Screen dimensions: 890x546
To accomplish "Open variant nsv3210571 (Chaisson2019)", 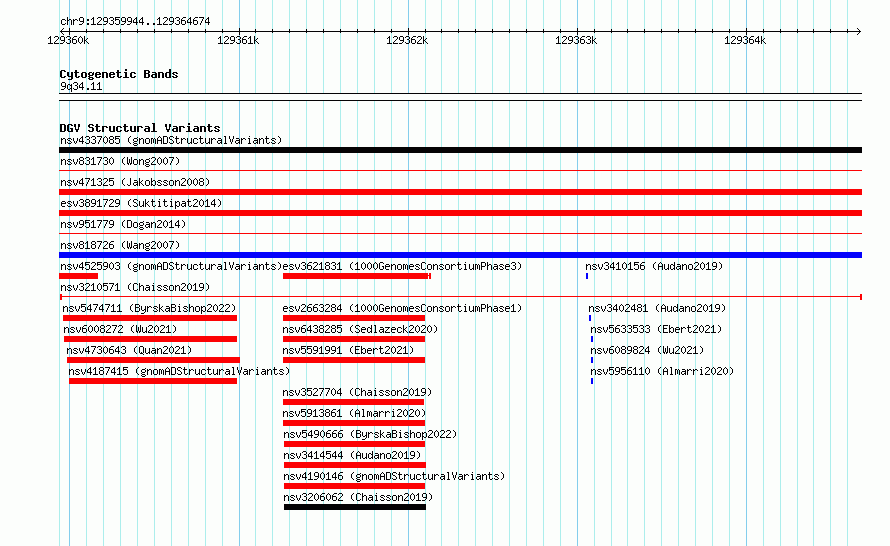I will 135,287.
